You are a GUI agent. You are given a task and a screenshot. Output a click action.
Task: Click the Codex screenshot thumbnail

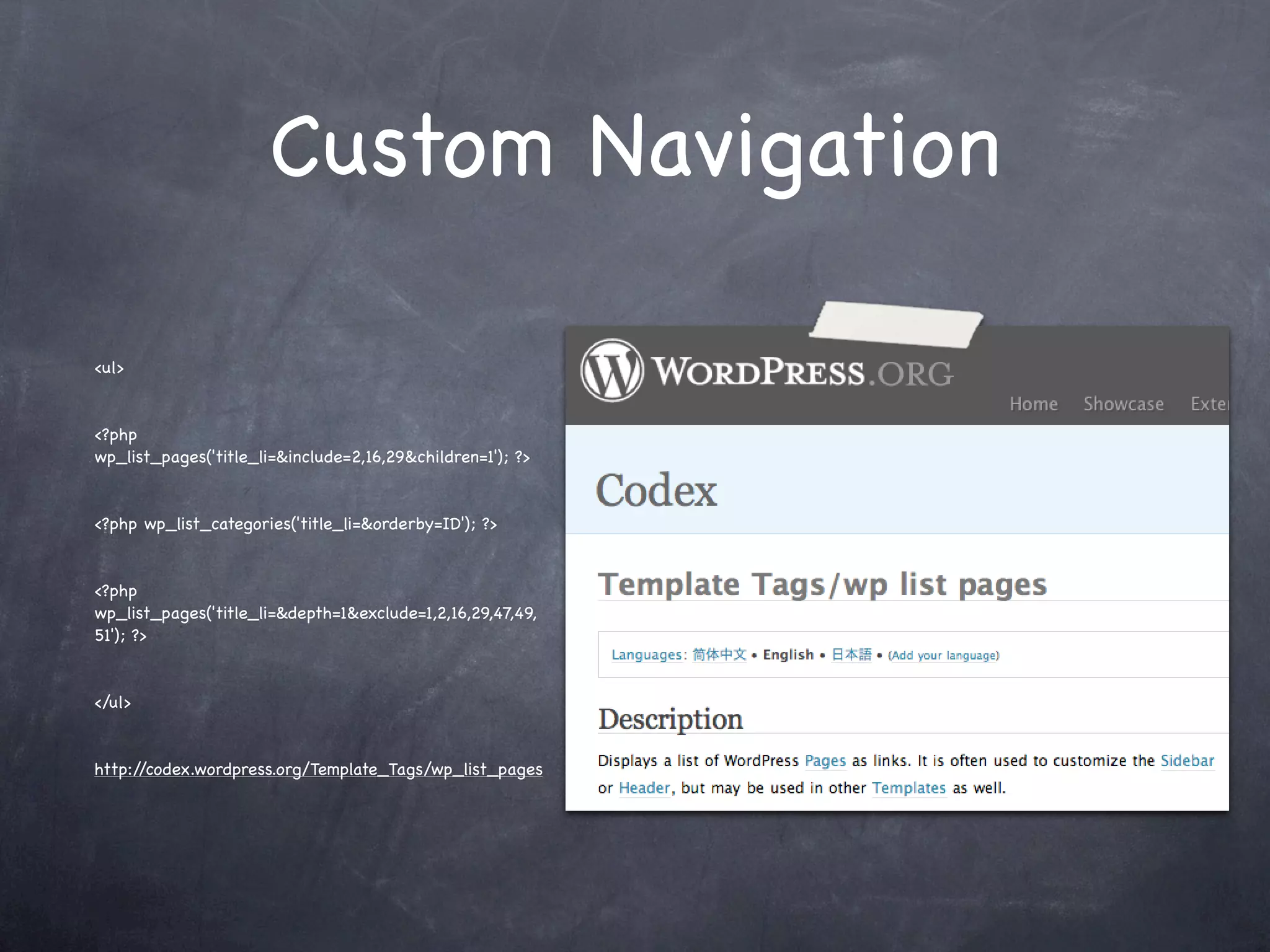pyautogui.click(x=897, y=568)
